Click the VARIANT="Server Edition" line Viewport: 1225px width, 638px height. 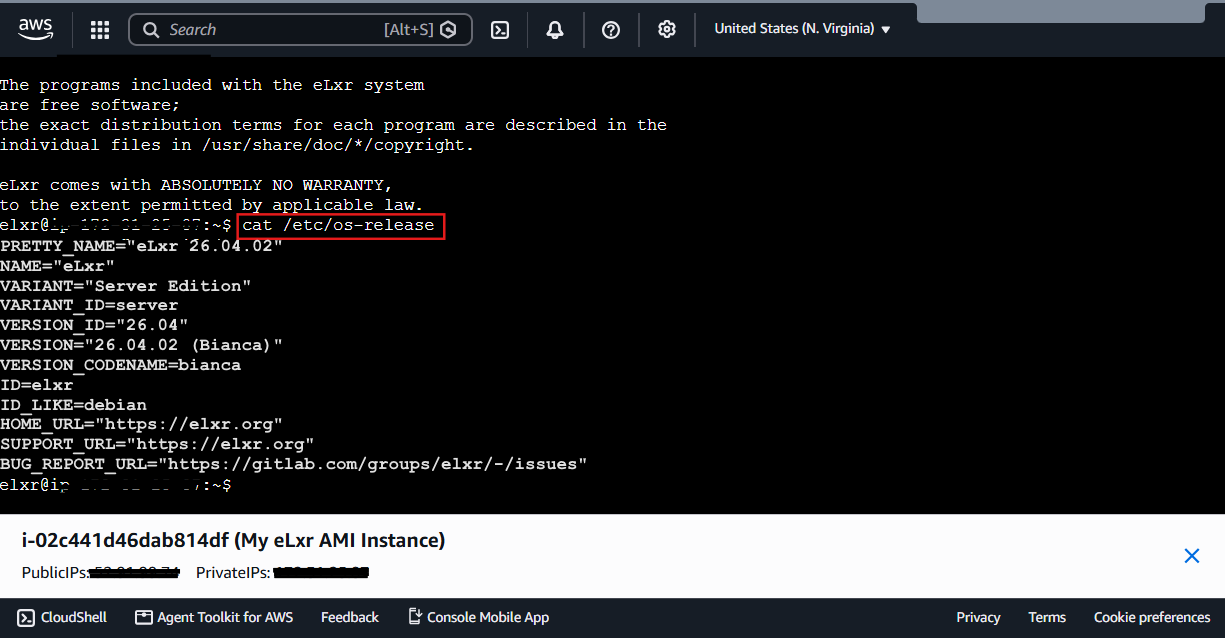[x=125, y=285]
